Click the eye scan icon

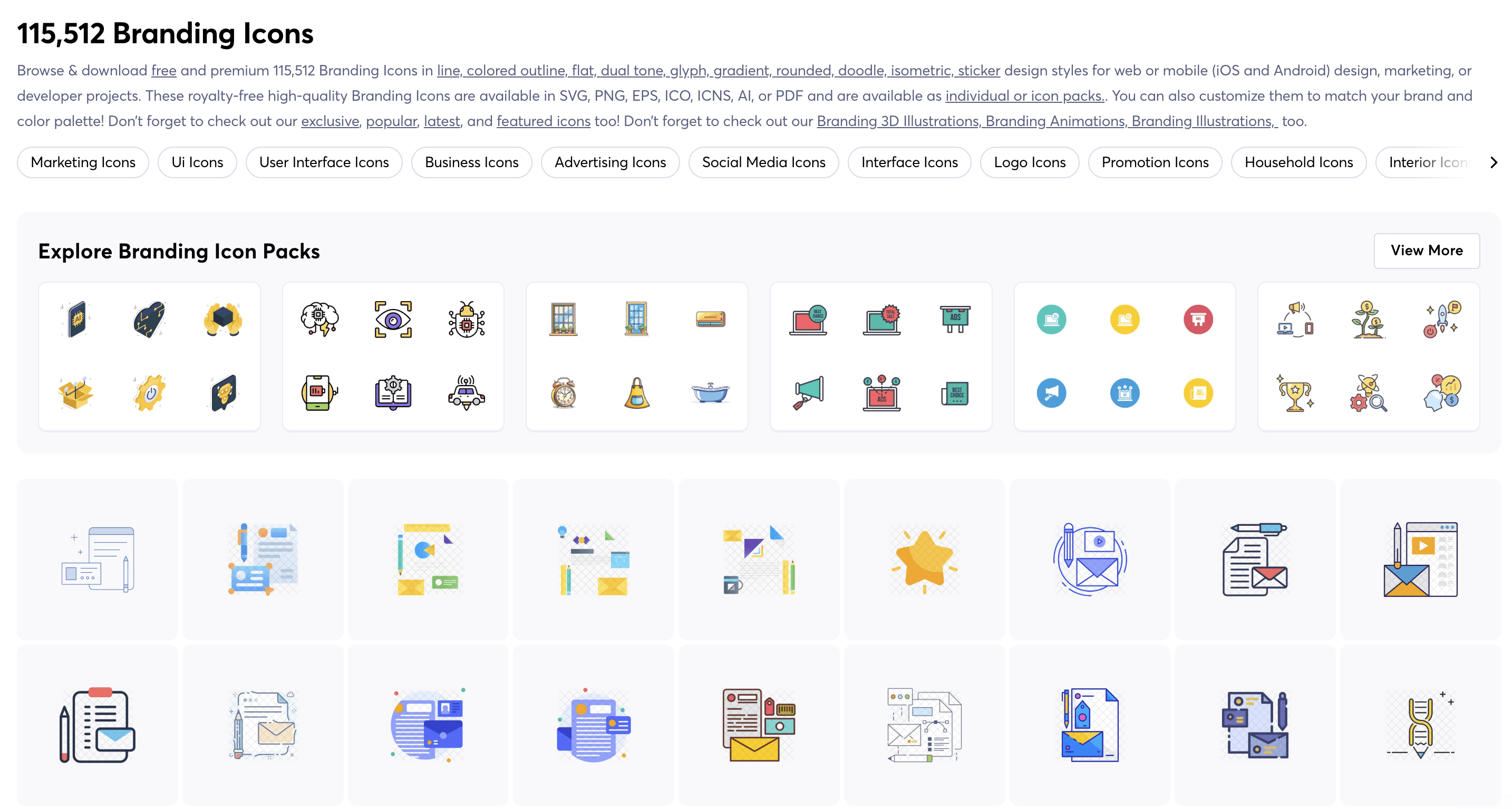tap(393, 320)
